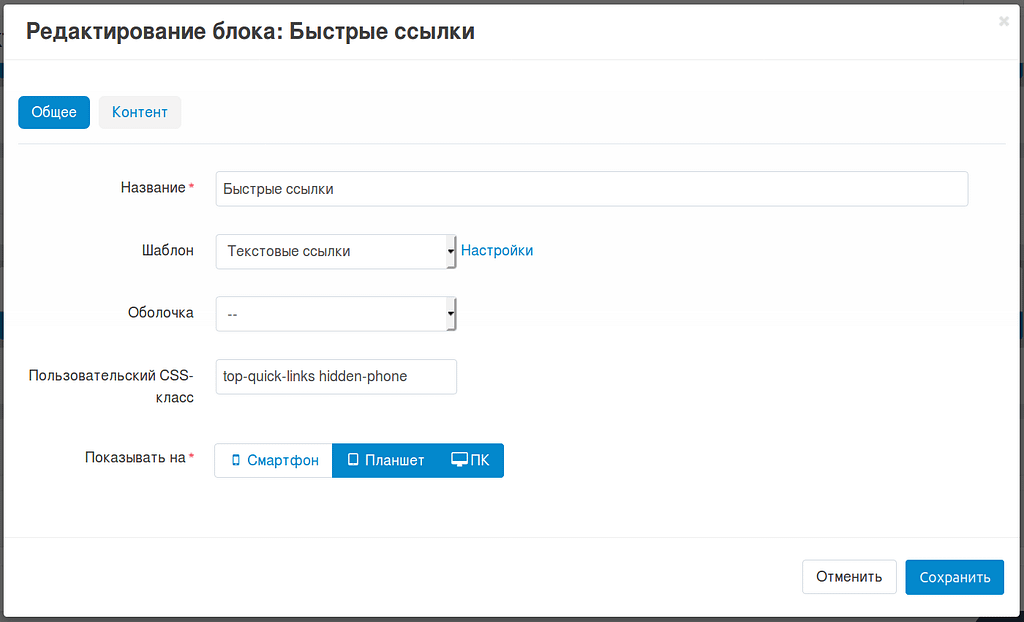Viewport: 1024px width, 622px height.
Task: Click the desktop monitor icon beside ПК
Action: click(460, 460)
